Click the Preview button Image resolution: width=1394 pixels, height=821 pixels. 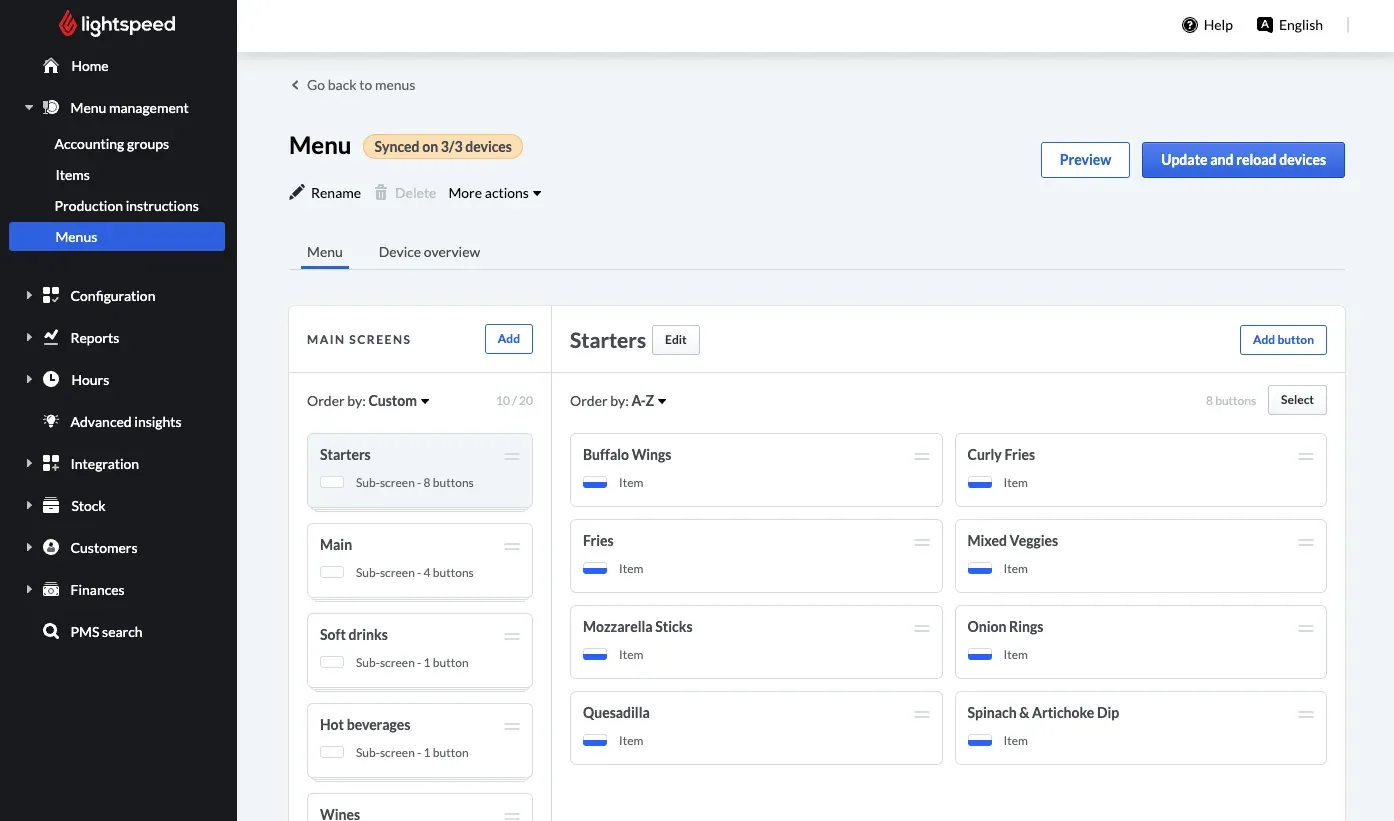point(1085,160)
